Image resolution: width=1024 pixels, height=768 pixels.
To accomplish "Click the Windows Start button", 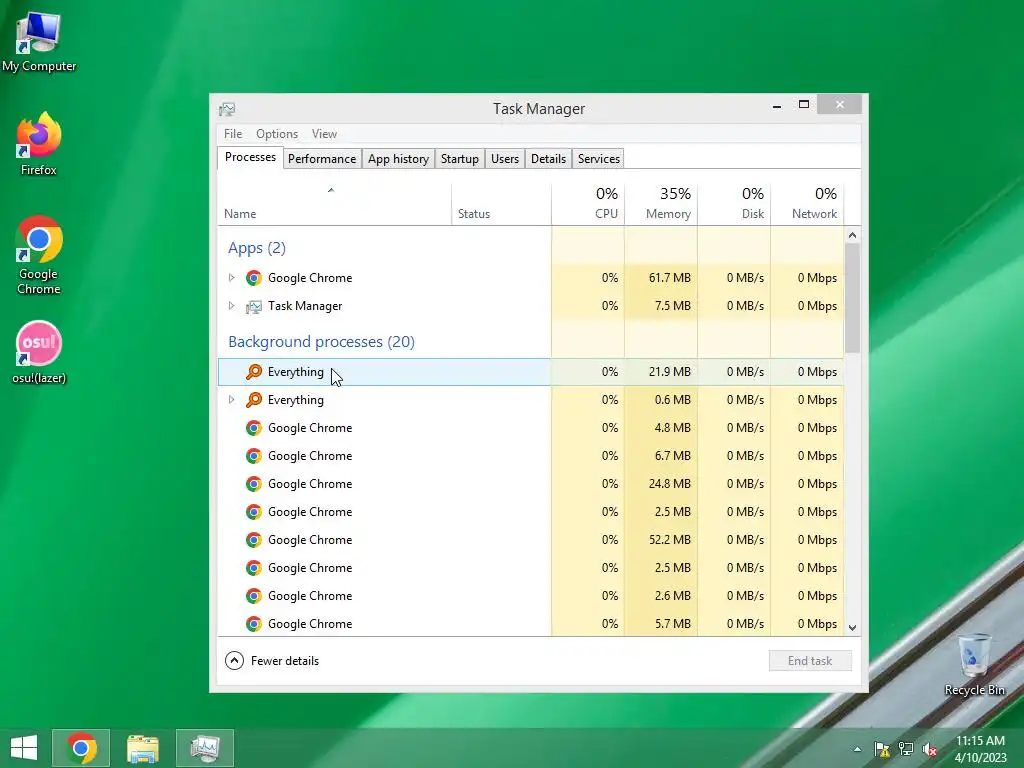I will 24,748.
